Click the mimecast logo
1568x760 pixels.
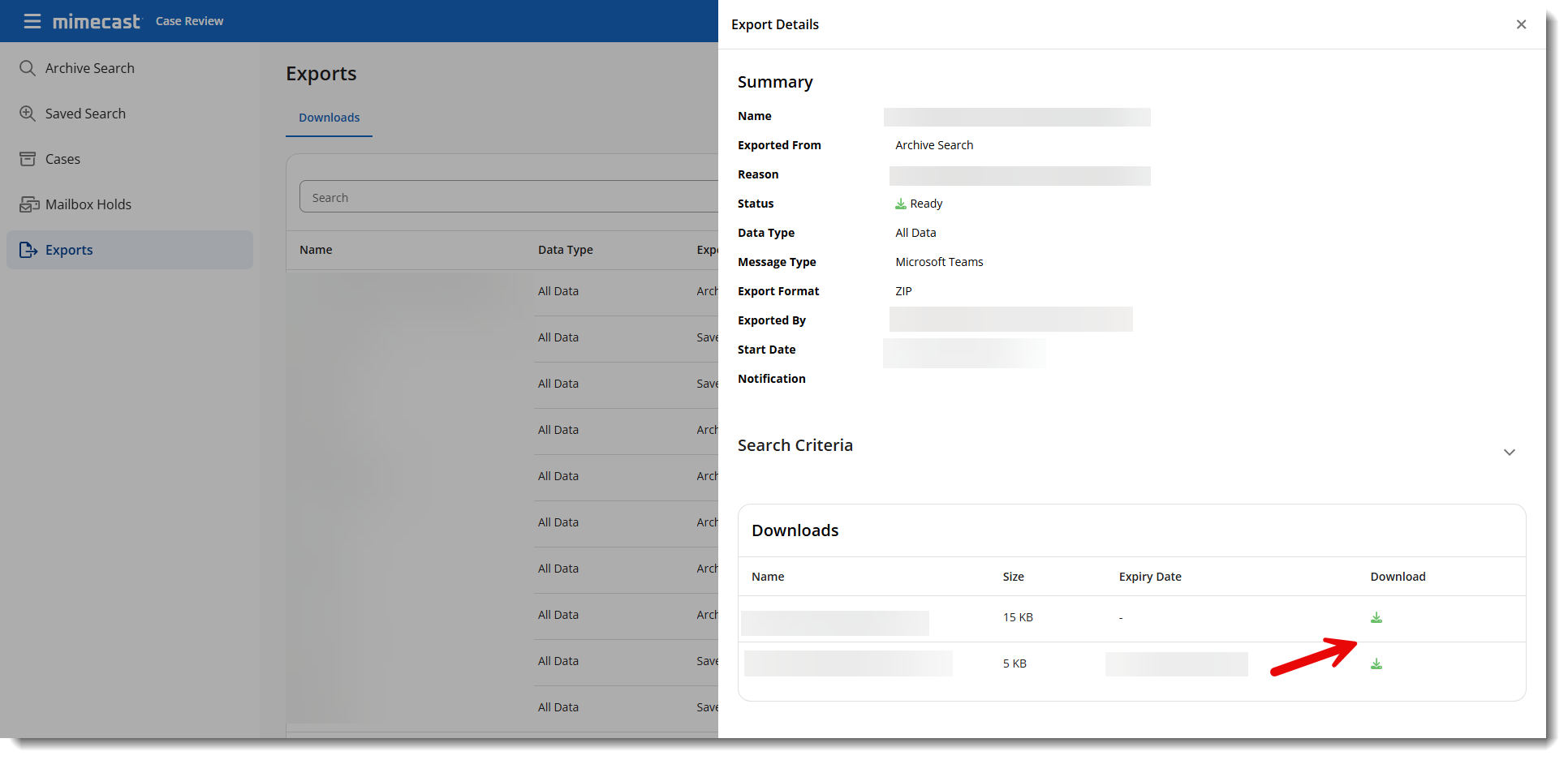[x=97, y=22]
